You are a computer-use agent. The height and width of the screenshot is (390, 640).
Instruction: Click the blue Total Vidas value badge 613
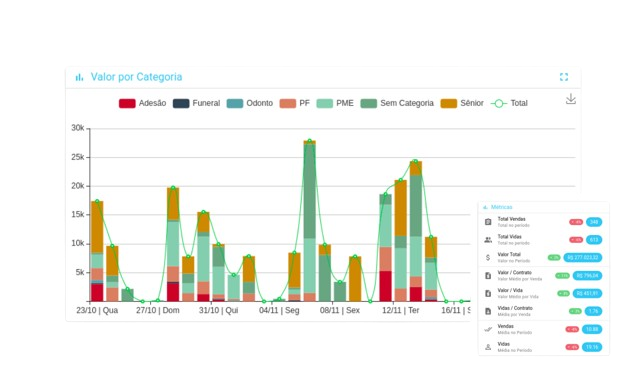click(x=594, y=240)
